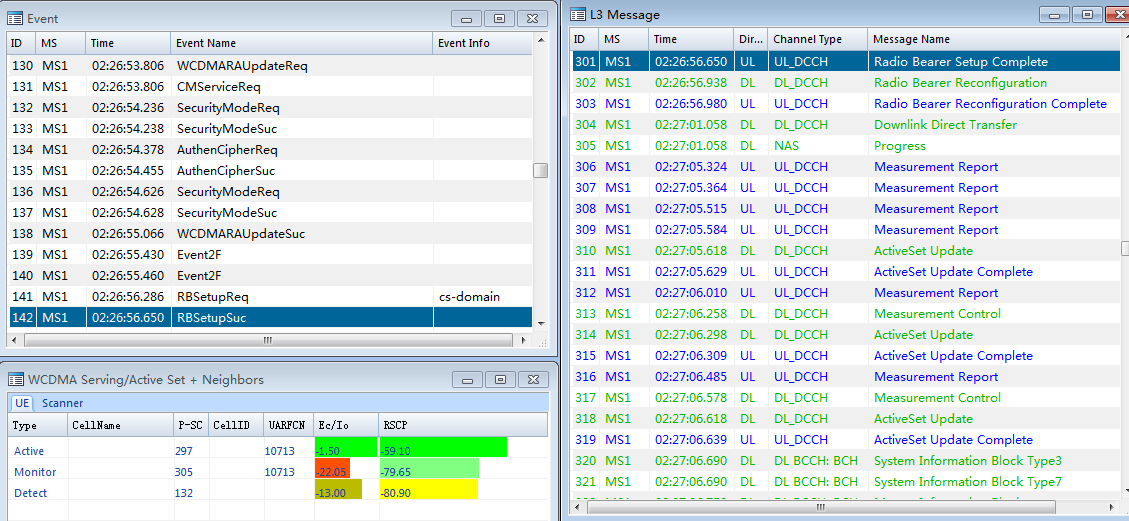Select event 130 WCDMARAUpdateReq
Viewport: 1129px width, 521px height.
click(270, 65)
